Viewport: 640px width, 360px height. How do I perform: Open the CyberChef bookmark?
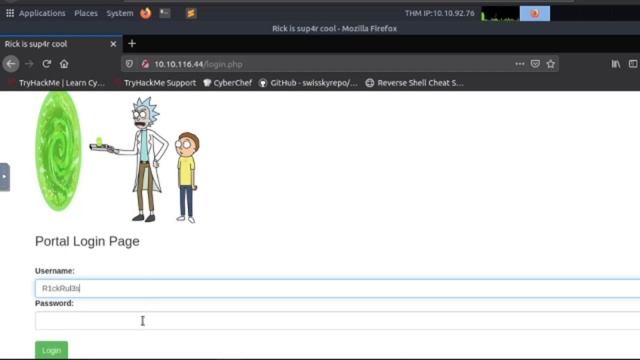[228, 83]
